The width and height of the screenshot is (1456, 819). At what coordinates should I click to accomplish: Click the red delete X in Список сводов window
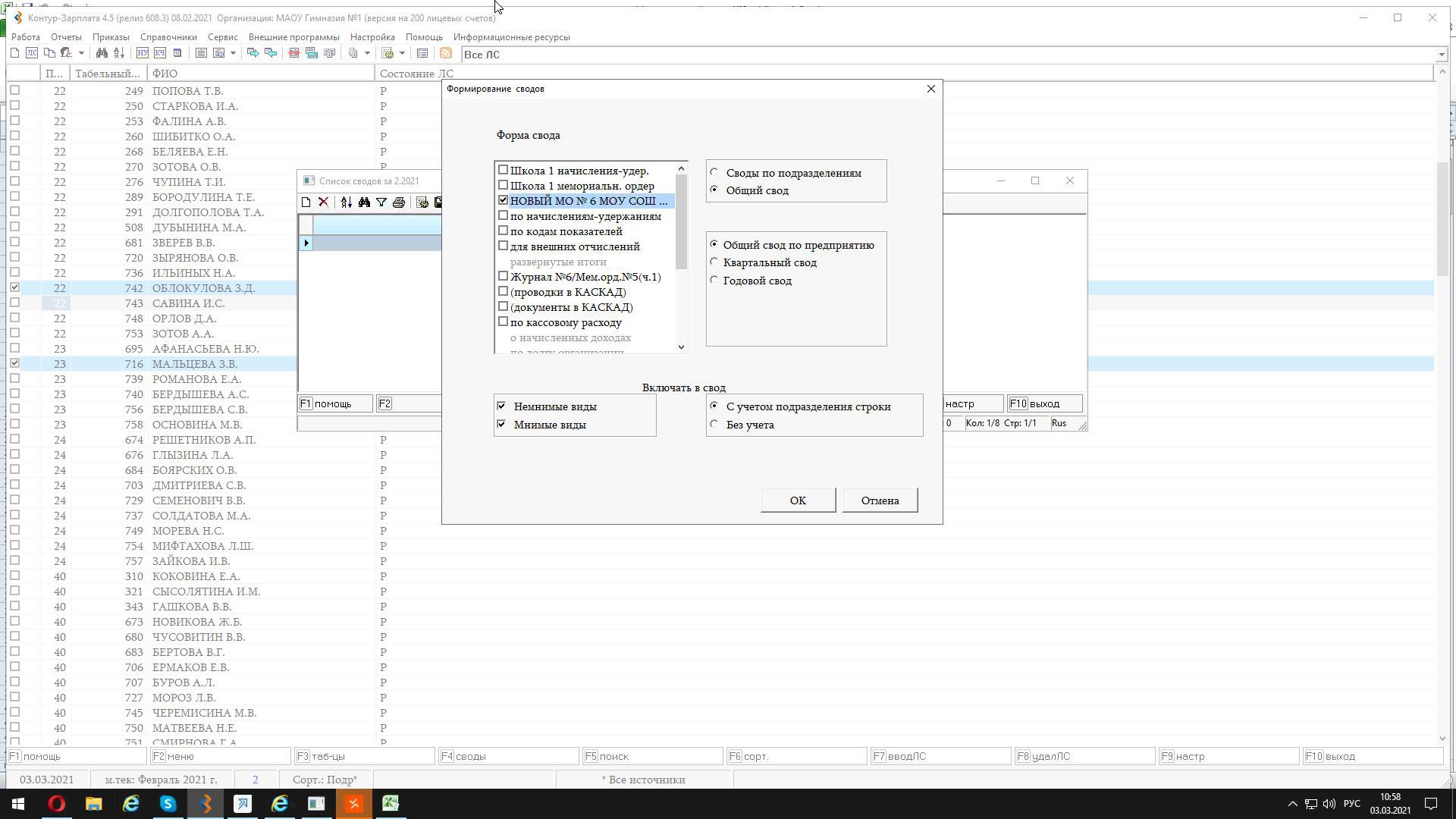(323, 202)
